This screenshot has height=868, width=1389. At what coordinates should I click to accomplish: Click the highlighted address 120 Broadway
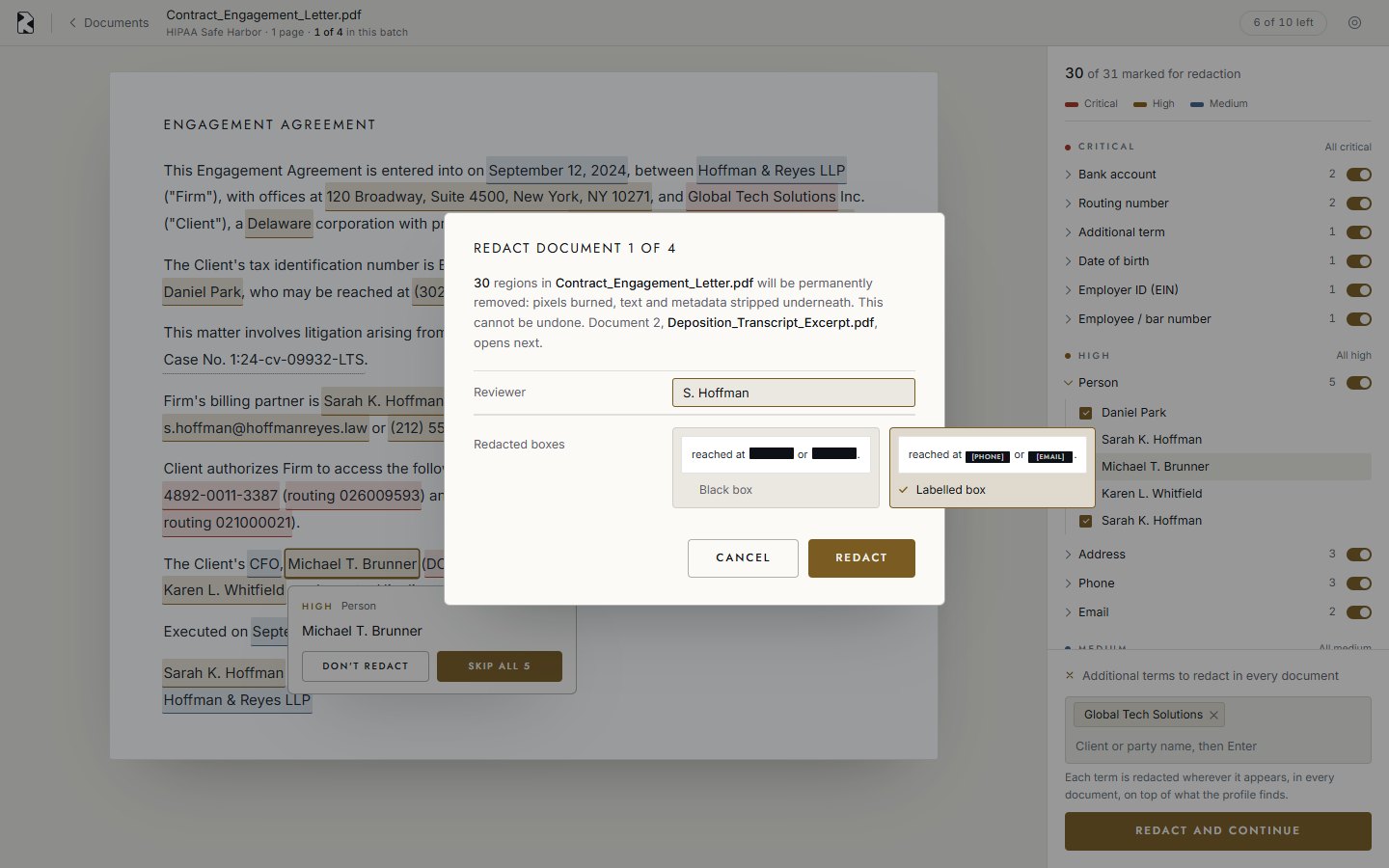(488, 197)
